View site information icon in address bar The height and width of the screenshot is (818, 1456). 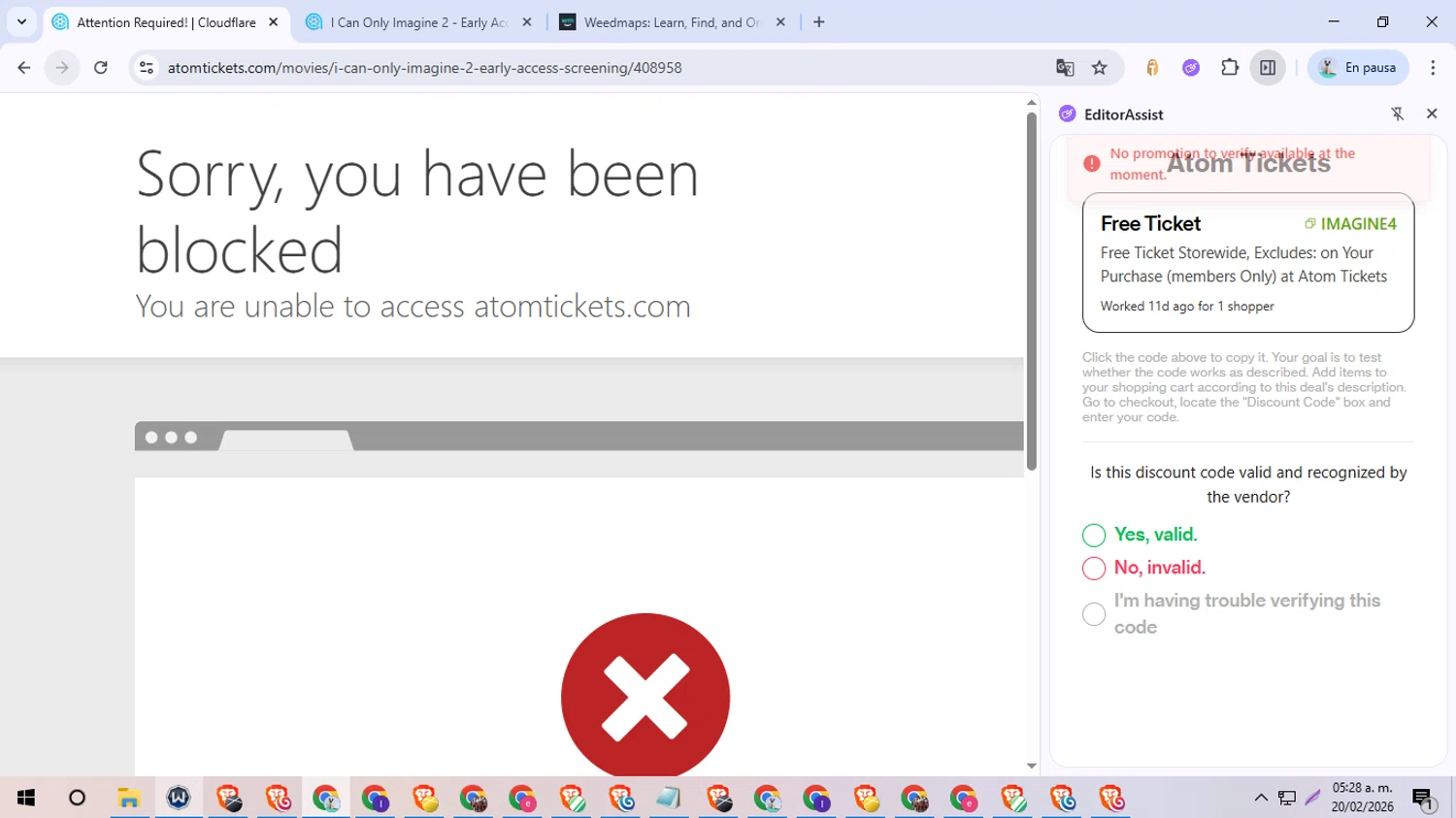click(147, 68)
